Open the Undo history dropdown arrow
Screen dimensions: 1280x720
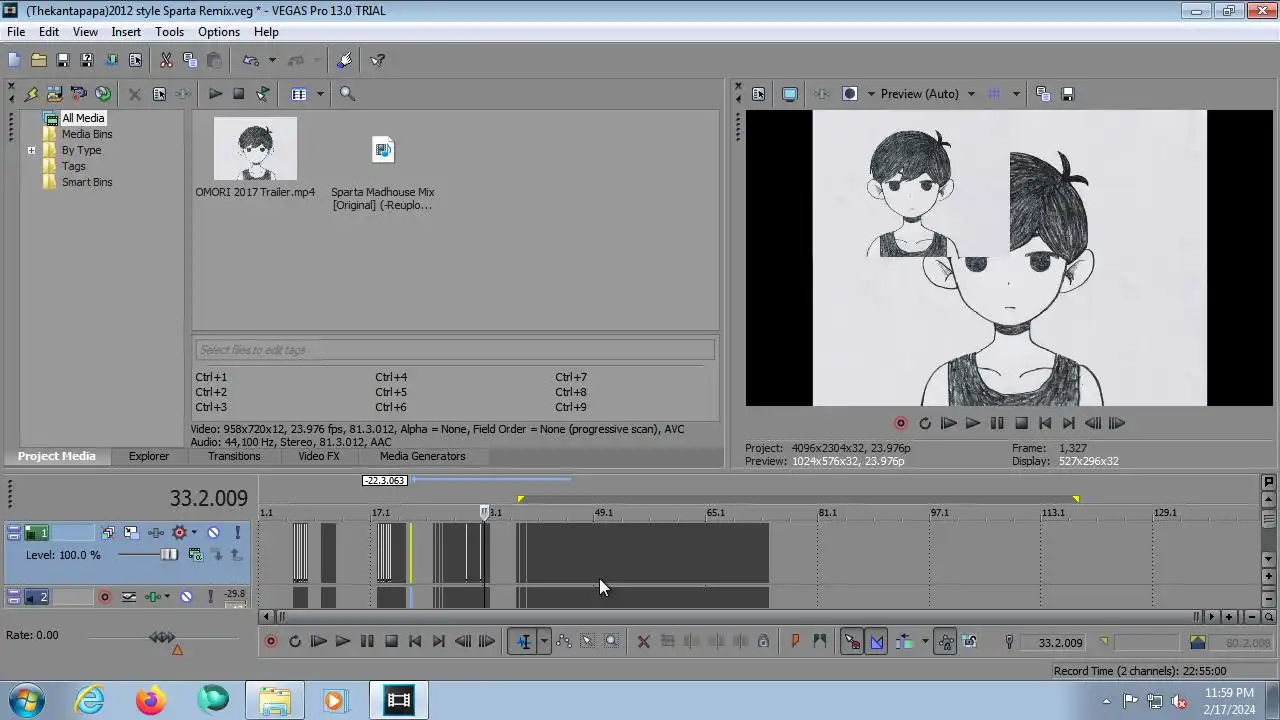tap(272, 60)
